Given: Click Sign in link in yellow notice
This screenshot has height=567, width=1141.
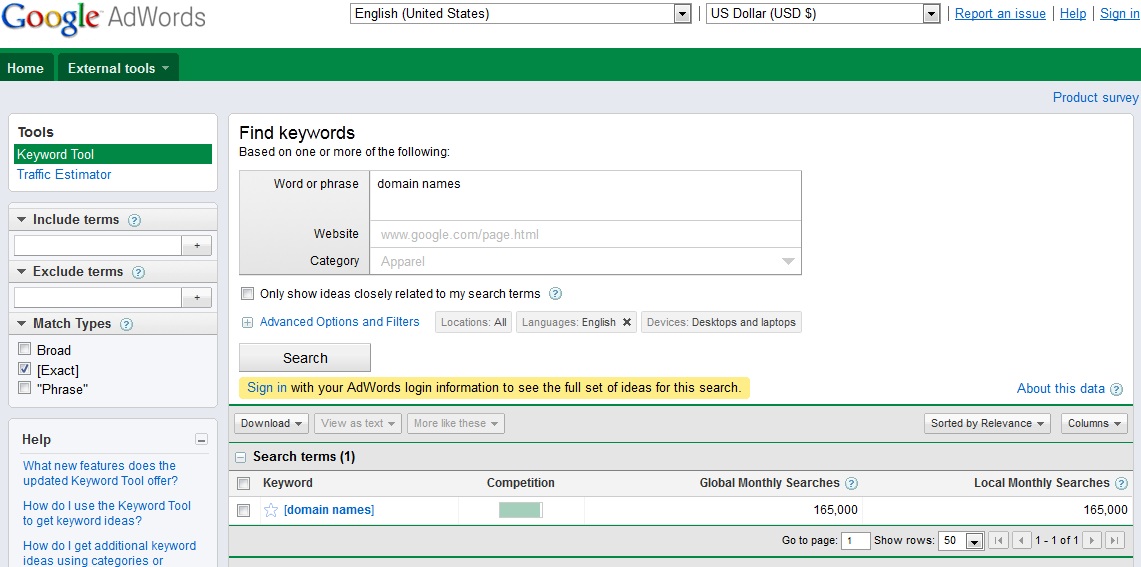Looking at the screenshot, I should point(267,388).
